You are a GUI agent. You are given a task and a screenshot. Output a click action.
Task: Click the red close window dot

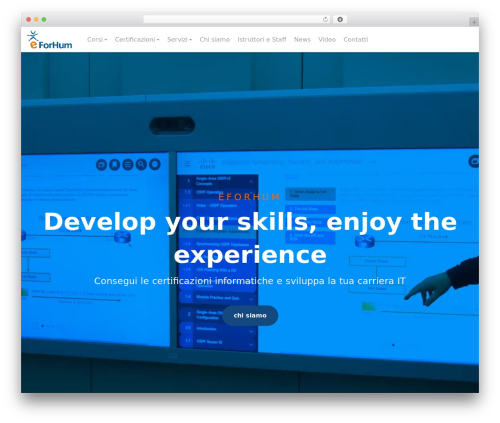[29, 19]
